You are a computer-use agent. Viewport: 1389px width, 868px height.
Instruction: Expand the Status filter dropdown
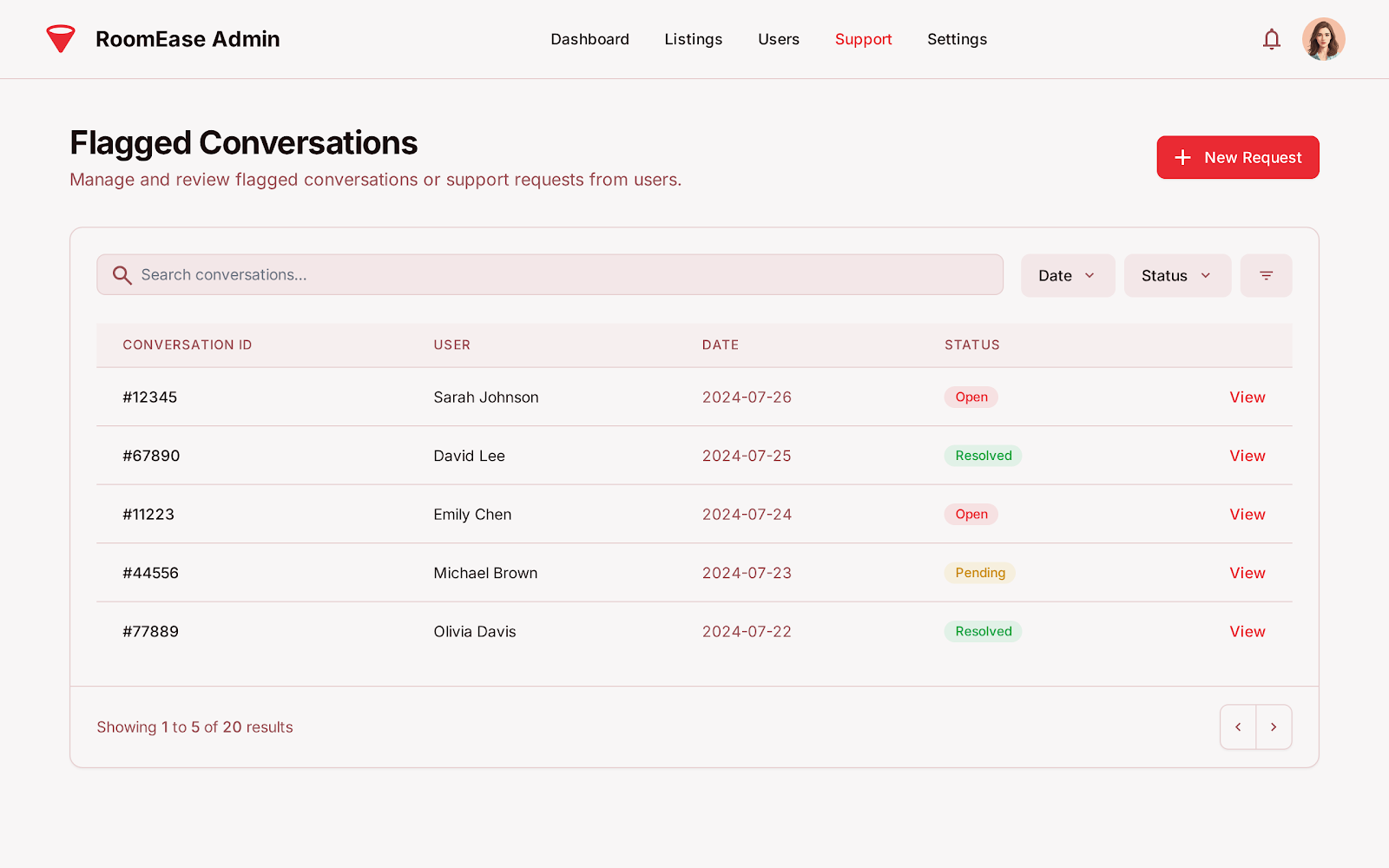(1176, 275)
